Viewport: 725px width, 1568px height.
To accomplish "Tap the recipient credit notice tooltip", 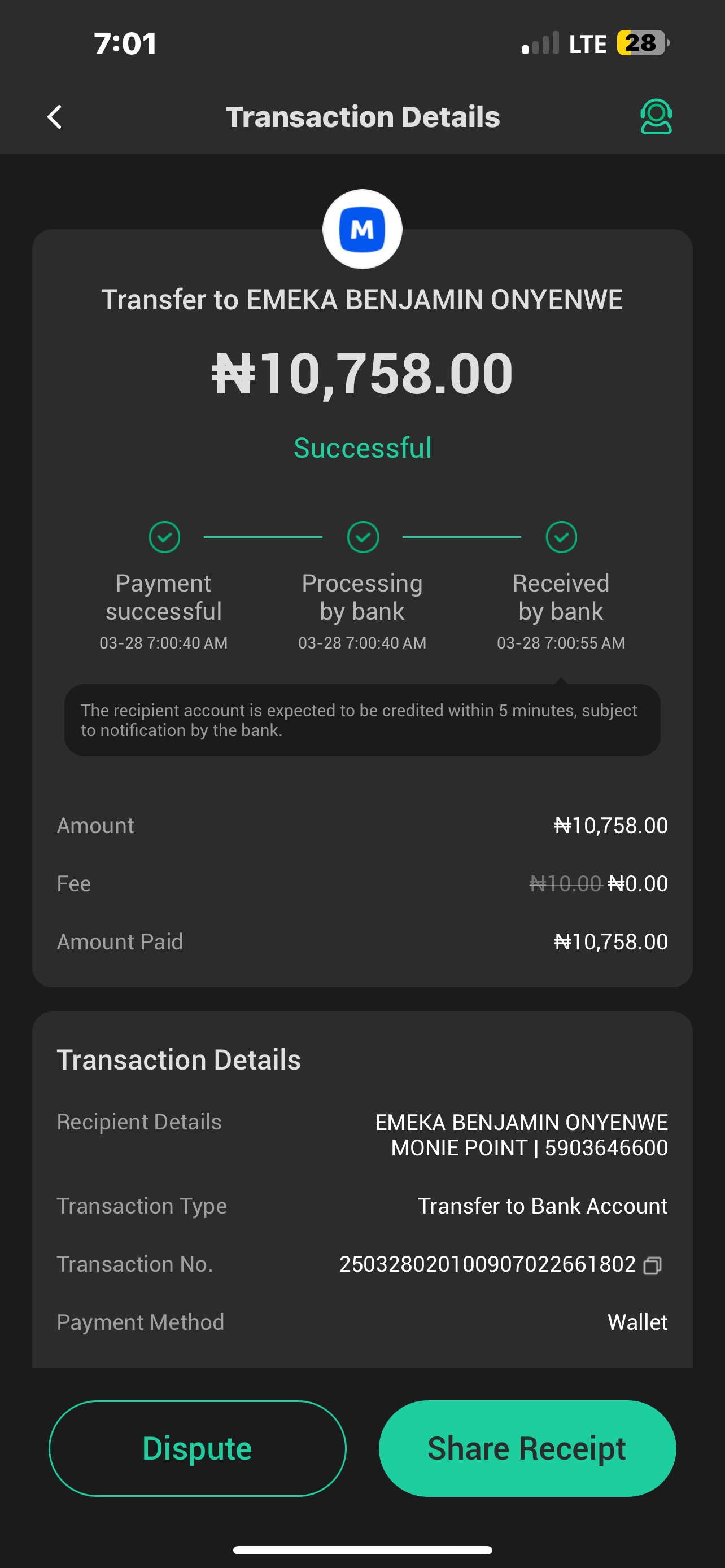I will tap(362, 720).
